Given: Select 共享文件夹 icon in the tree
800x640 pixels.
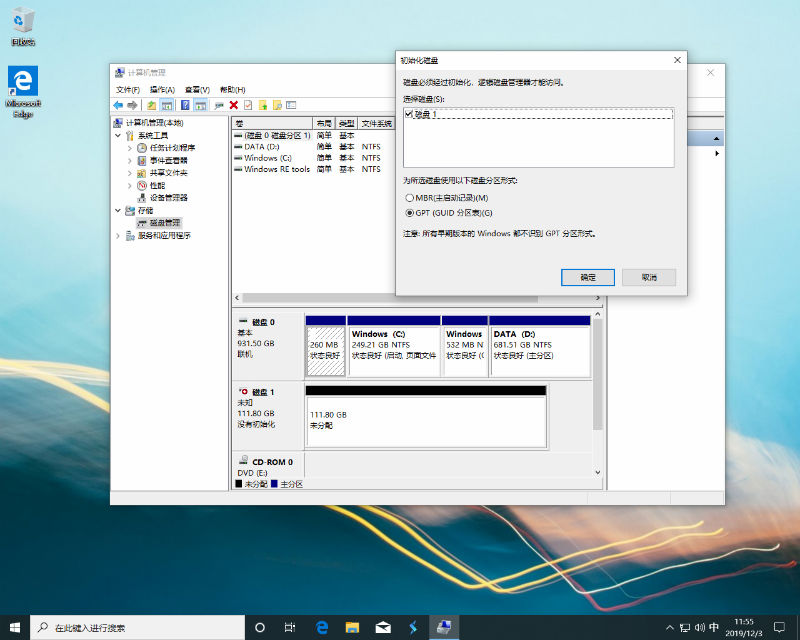Looking at the screenshot, I should coord(142,173).
